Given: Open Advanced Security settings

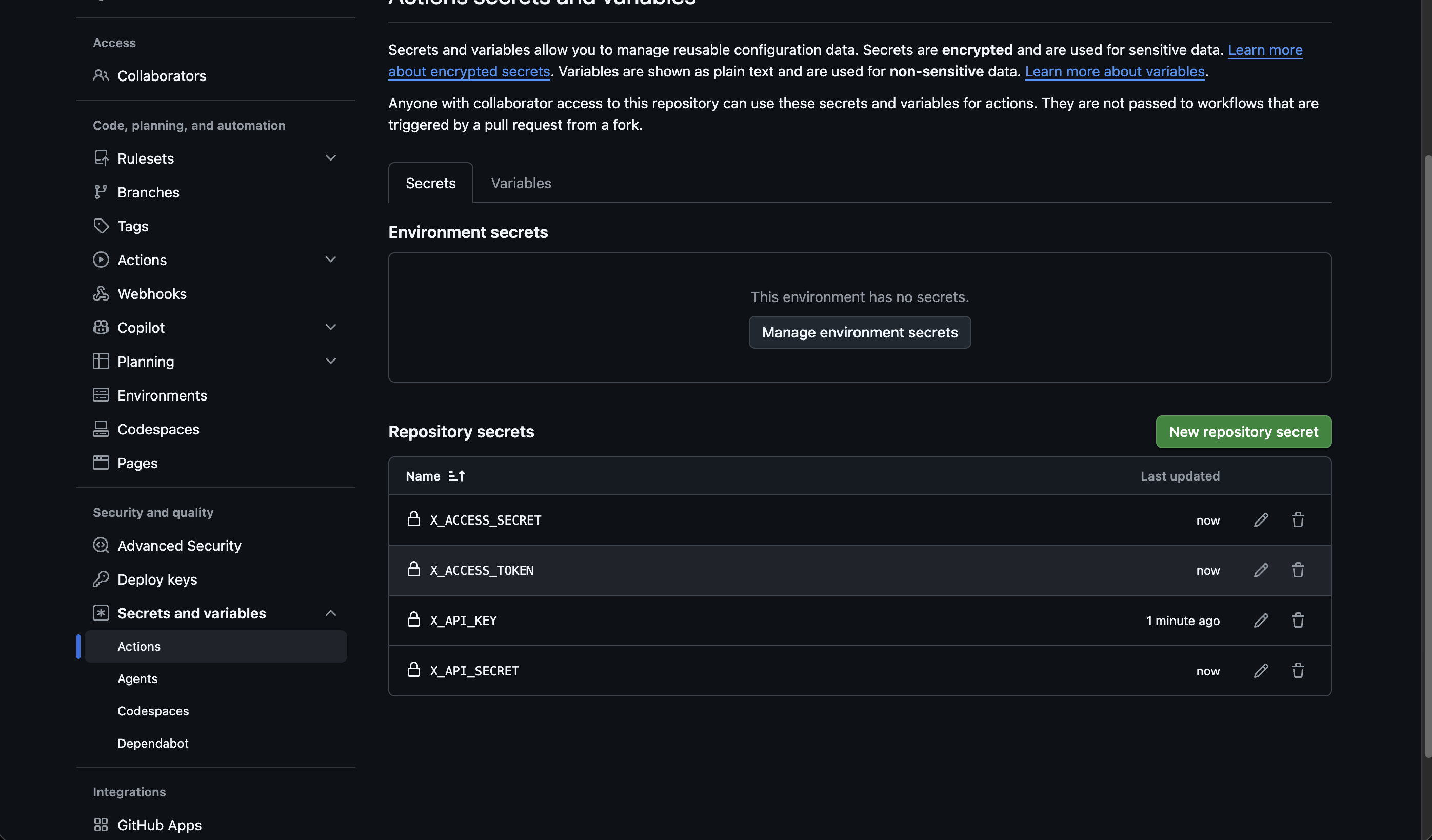Looking at the screenshot, I should [215, 546].
